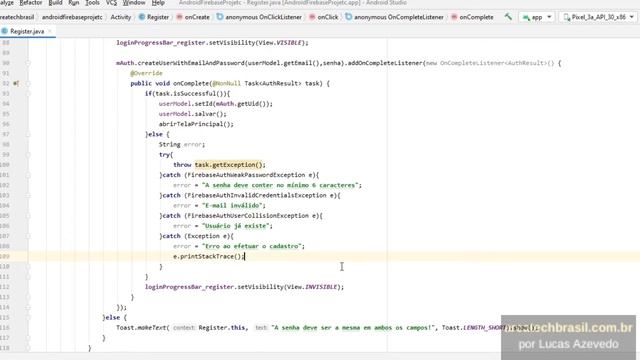Click the highlighted task.getException() call
This screenshot has height=360, width=640.
click(228, 165)
